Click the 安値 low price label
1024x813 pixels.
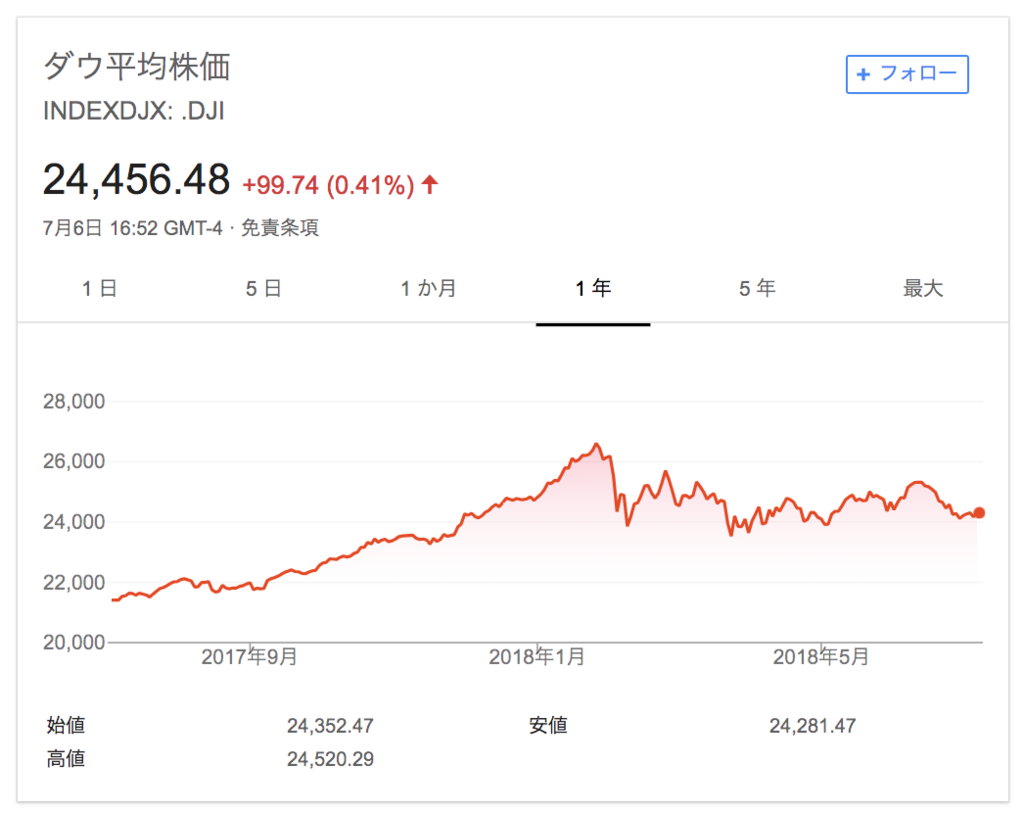tap(548, 725)
